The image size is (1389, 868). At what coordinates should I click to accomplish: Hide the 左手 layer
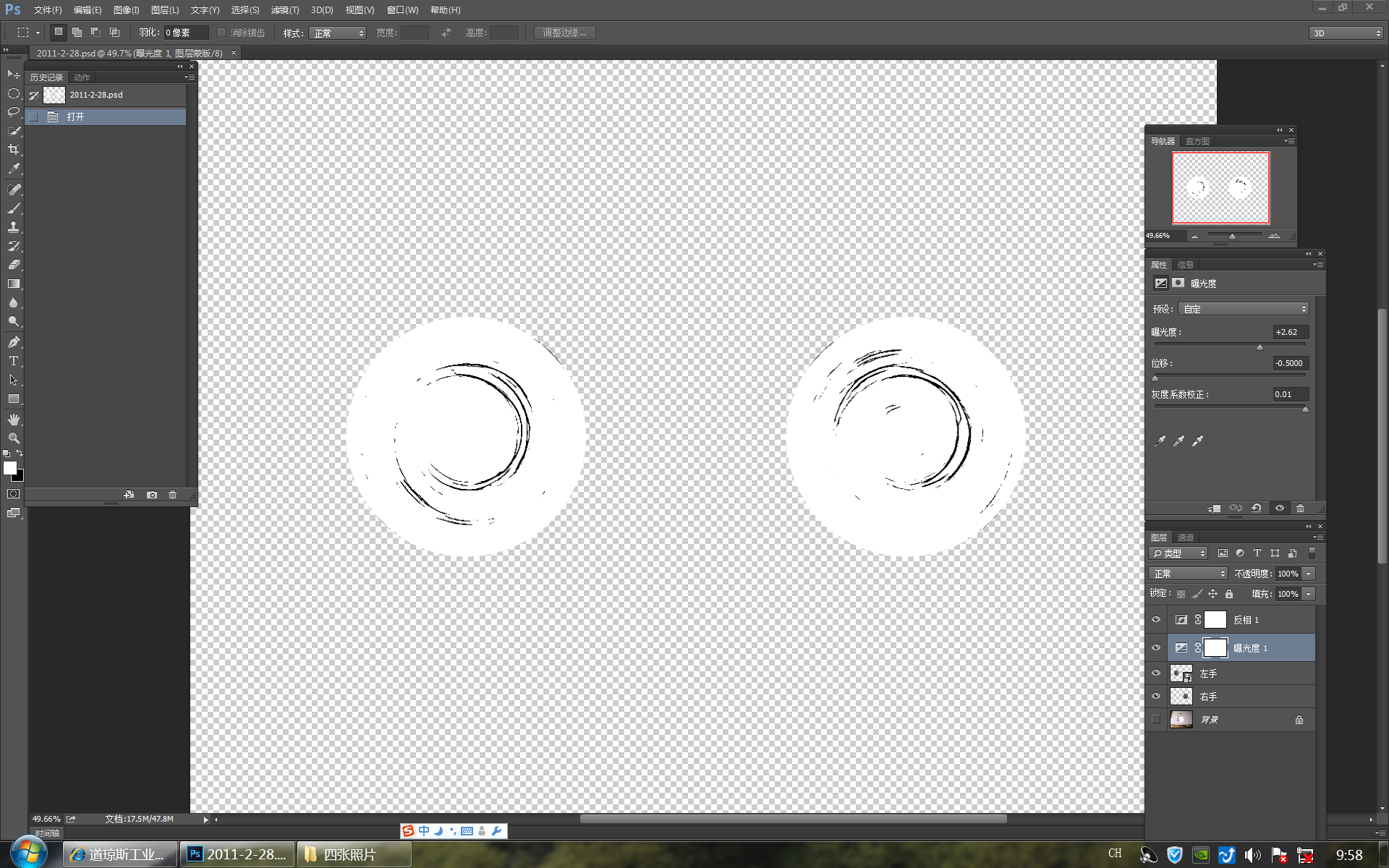1156,673
